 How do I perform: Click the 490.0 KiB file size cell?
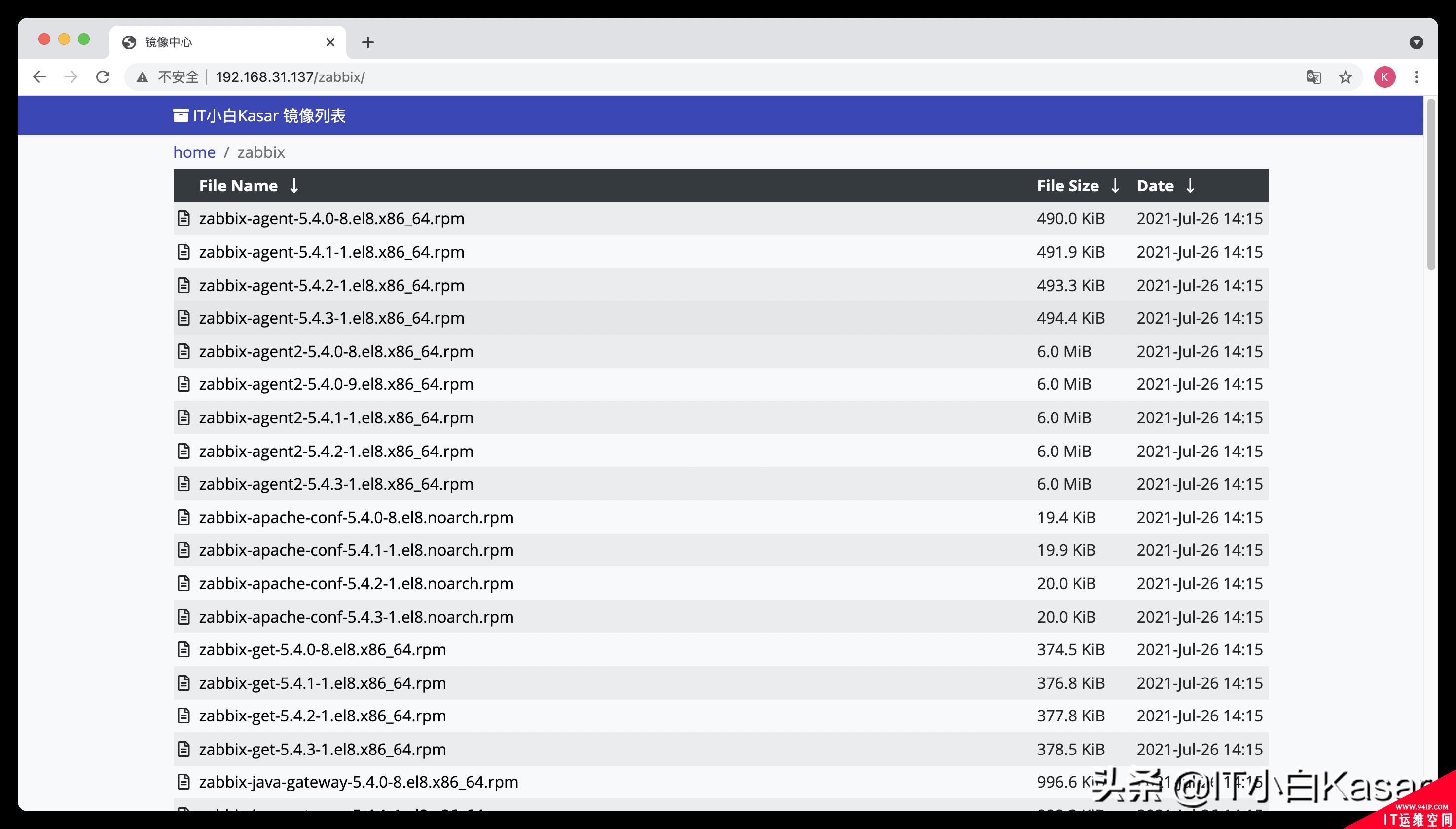1070,219
